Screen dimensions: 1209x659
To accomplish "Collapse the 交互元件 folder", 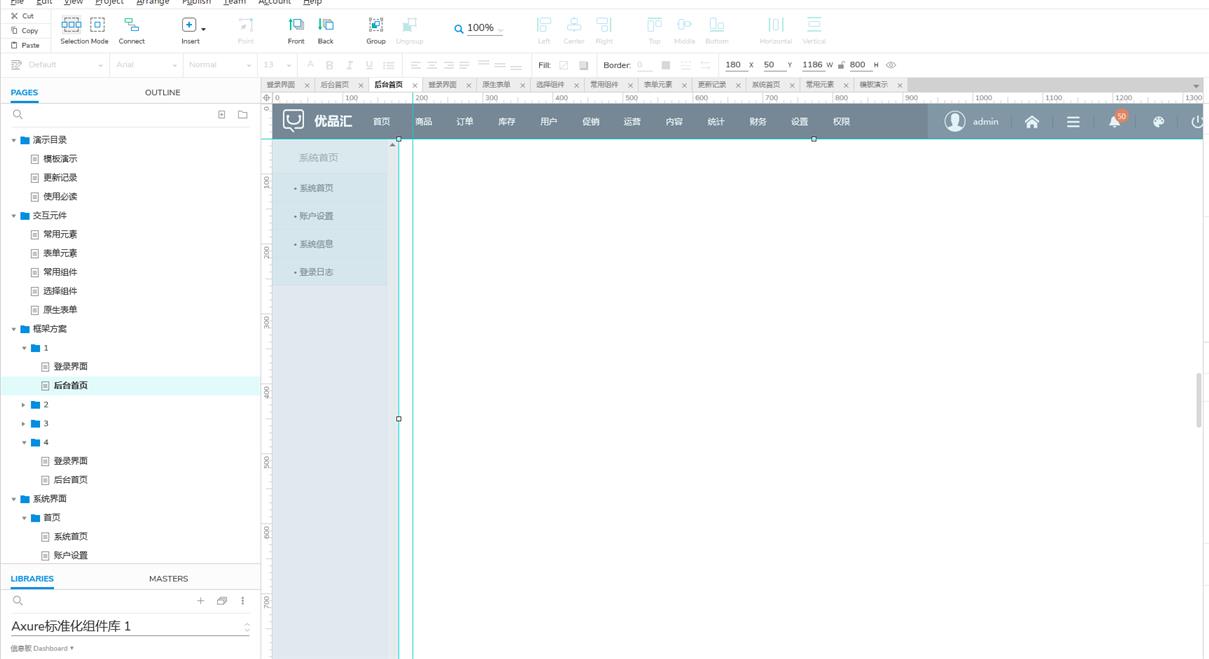I will pyautogui.click(x=14, y=216).
